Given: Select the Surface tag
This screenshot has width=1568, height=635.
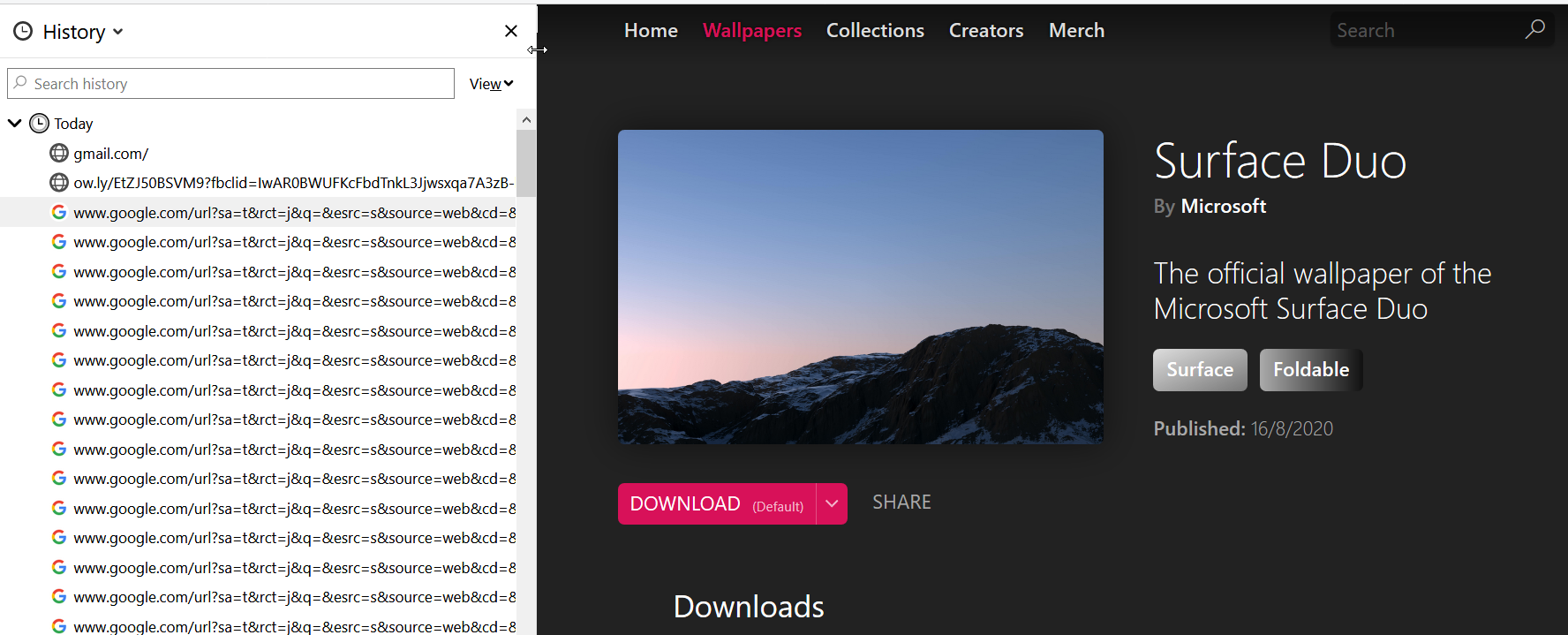Looking at the screenshot, I should coord(1200,370).
